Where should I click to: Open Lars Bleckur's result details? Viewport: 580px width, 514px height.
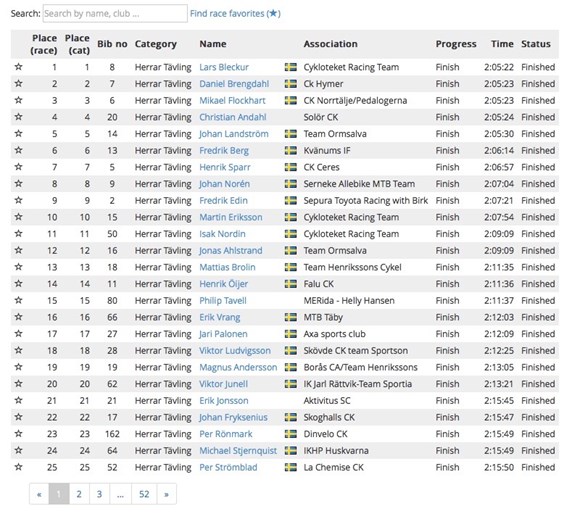point(224,67)
